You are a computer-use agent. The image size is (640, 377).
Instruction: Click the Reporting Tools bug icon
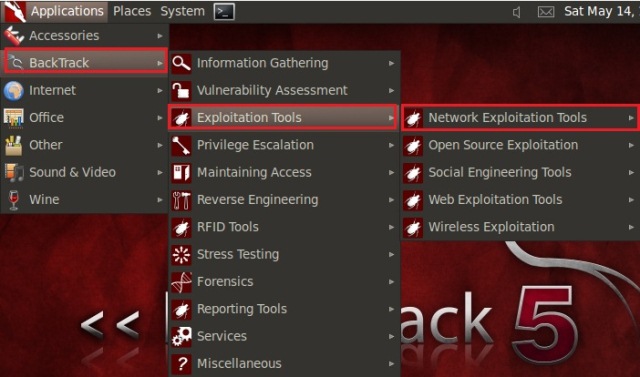click(181, 309)
